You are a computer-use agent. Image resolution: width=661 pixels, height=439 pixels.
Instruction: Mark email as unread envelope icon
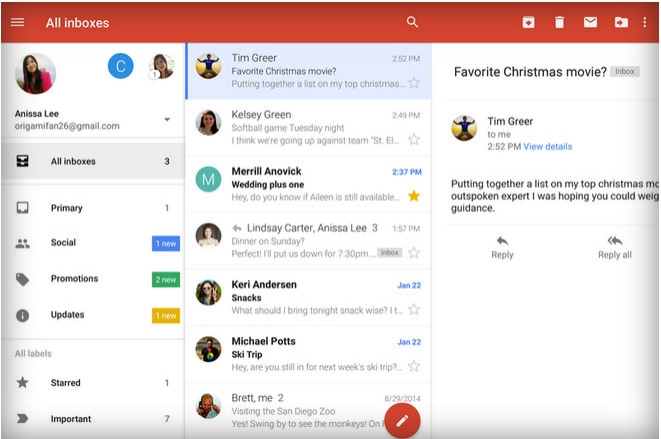(590, 22)
